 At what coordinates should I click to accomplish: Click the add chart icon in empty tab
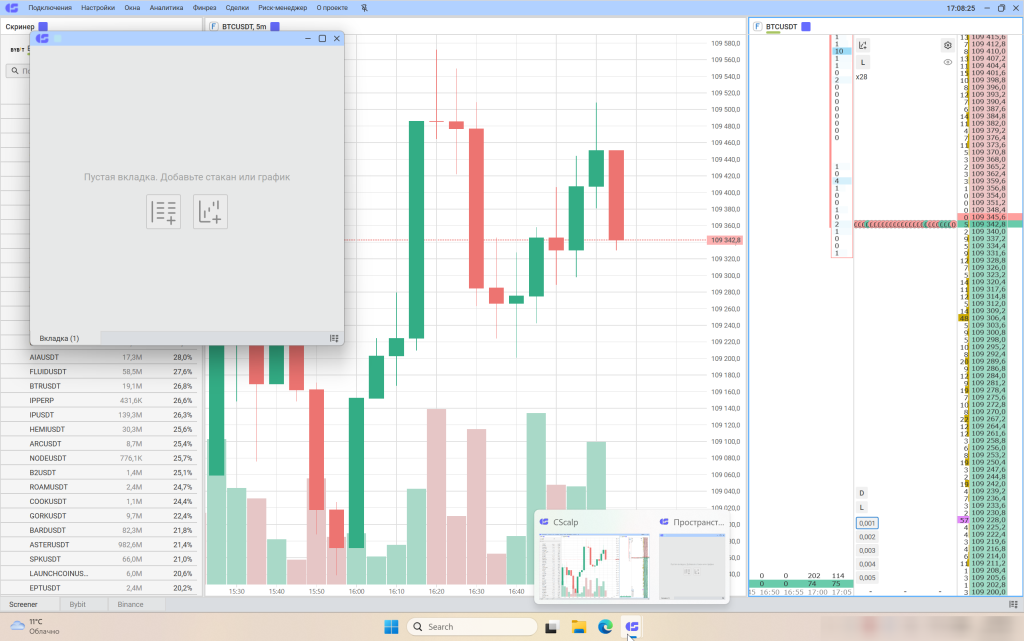(210, 211)
